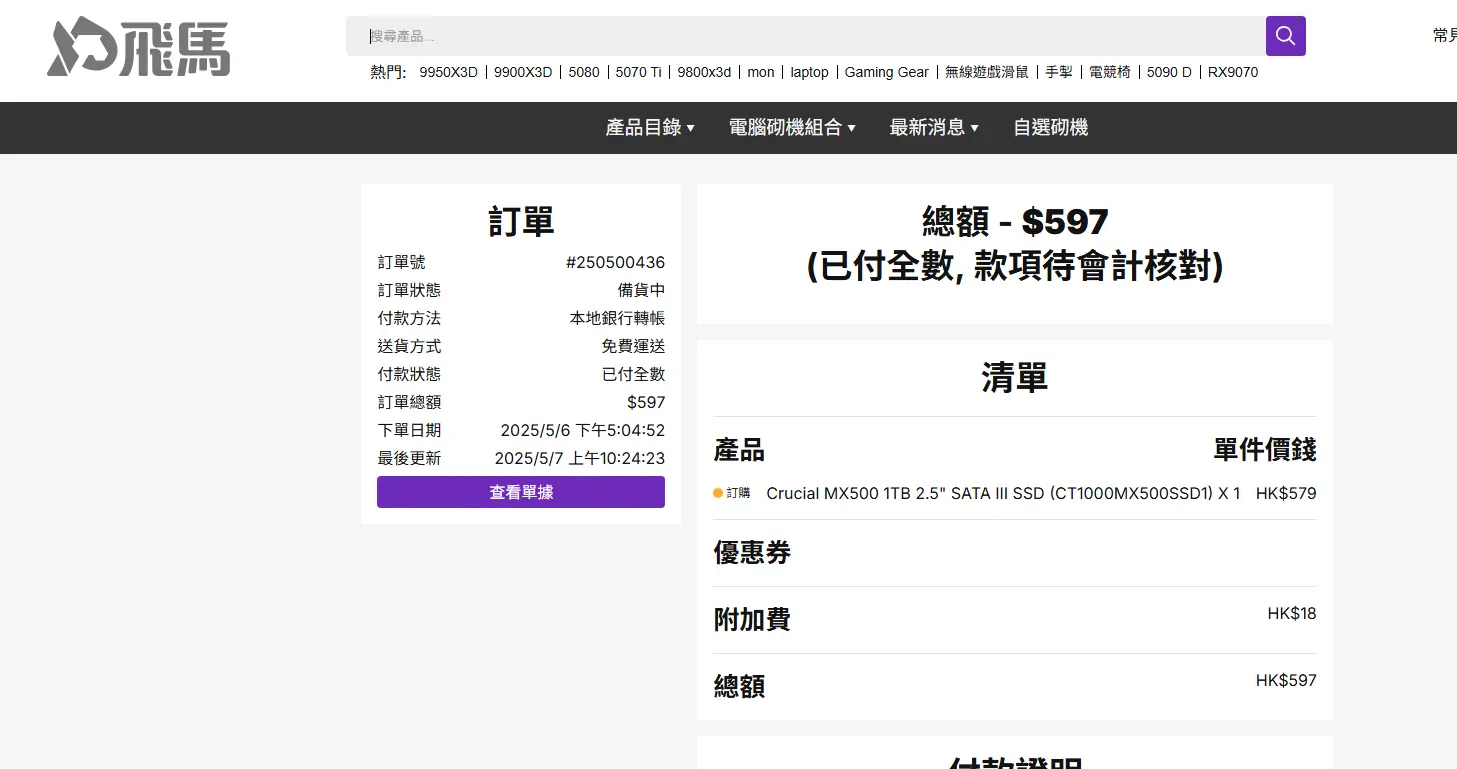Focus the product search input field
This screenshot has height=769, width=1457.
[x=806, y=36]
